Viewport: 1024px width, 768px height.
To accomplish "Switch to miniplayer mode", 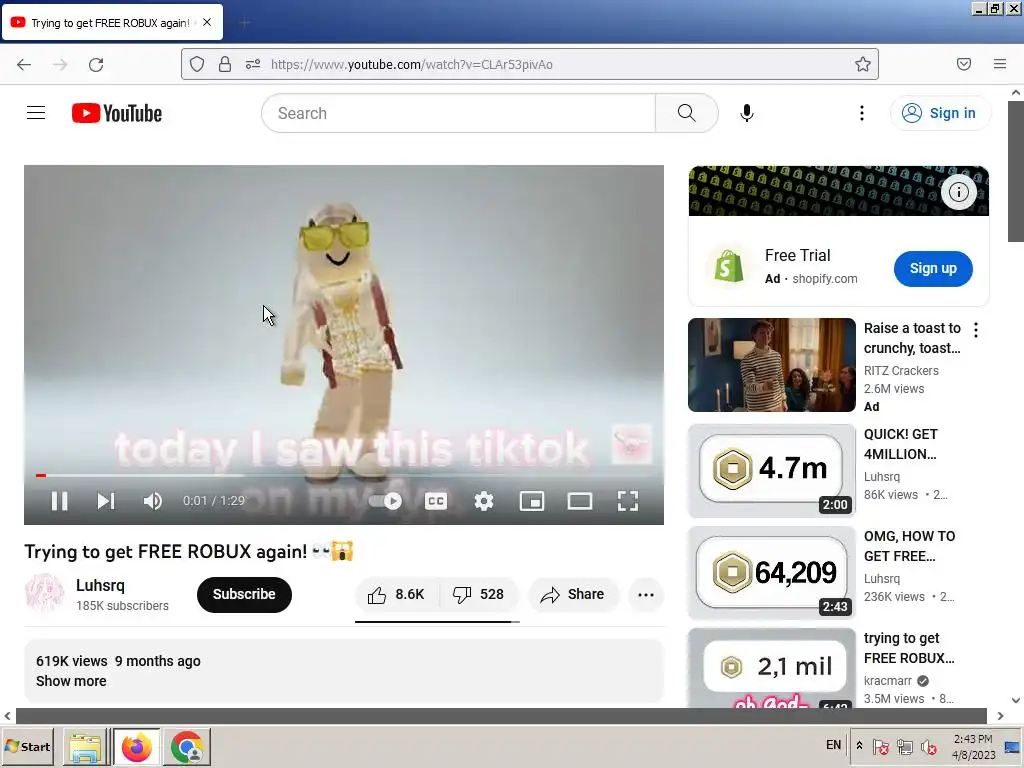I will point(532,501).
